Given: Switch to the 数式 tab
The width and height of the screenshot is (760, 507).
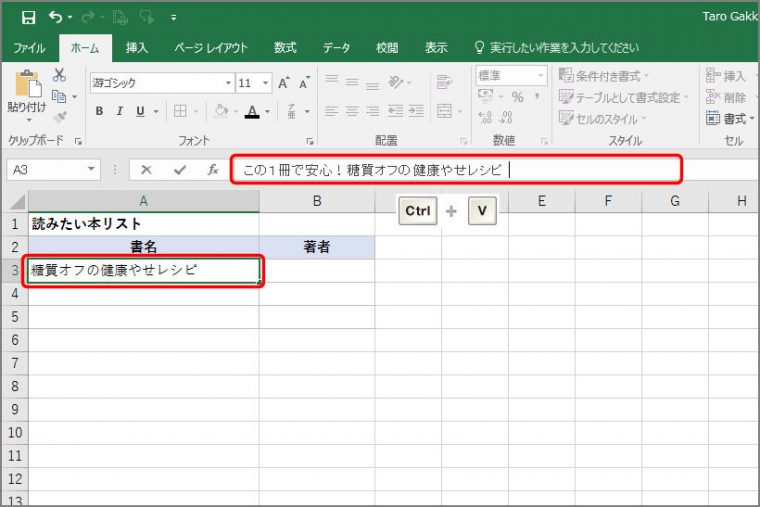Looking at the screenshot, I should [x=285, y=48].
